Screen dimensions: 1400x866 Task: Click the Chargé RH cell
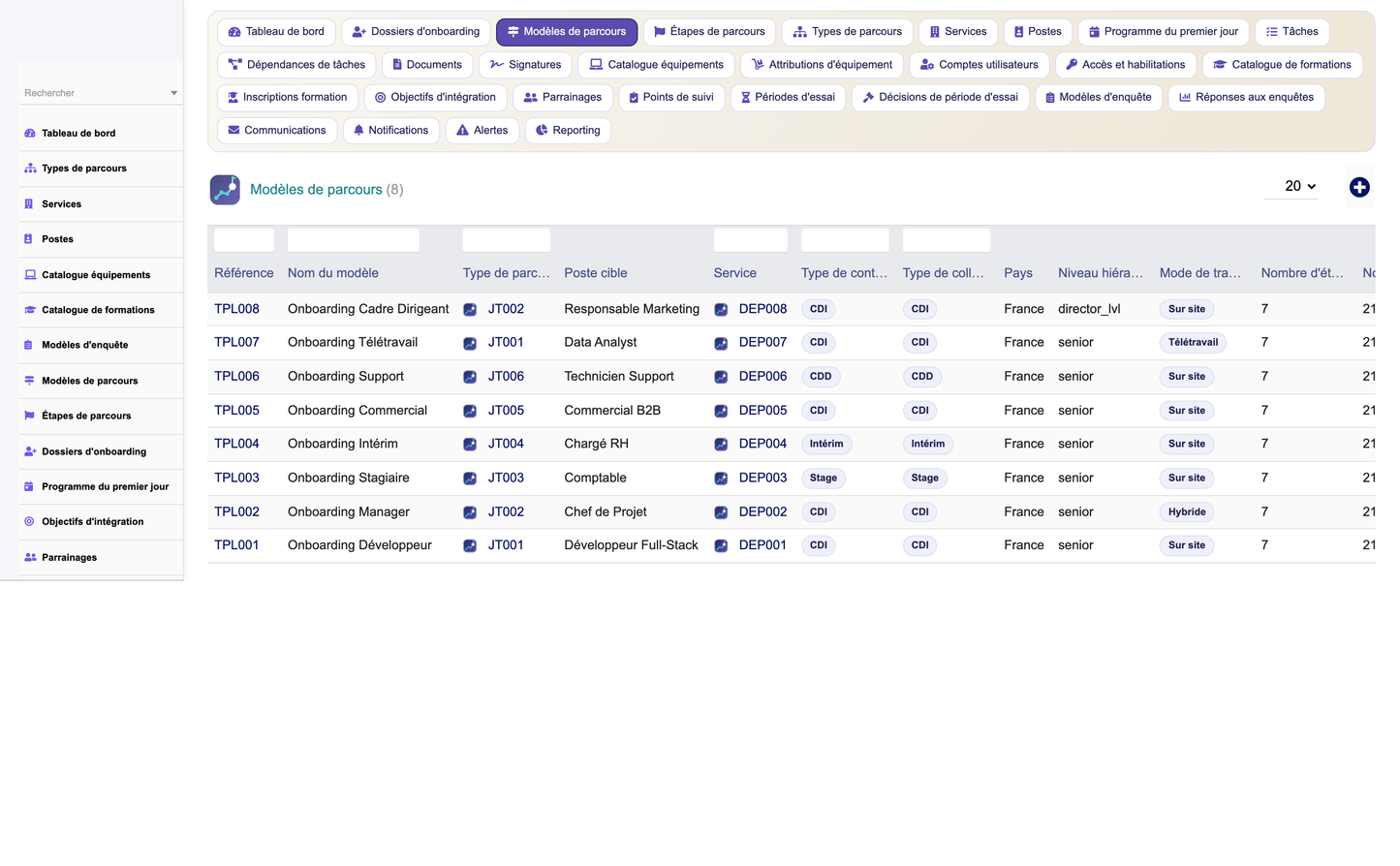597,444
